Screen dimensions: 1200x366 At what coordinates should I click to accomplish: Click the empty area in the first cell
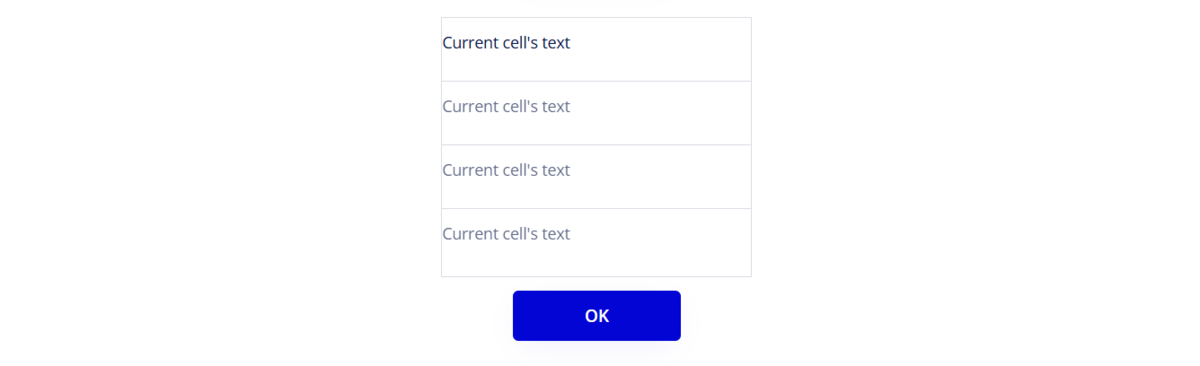pos(661,49)
